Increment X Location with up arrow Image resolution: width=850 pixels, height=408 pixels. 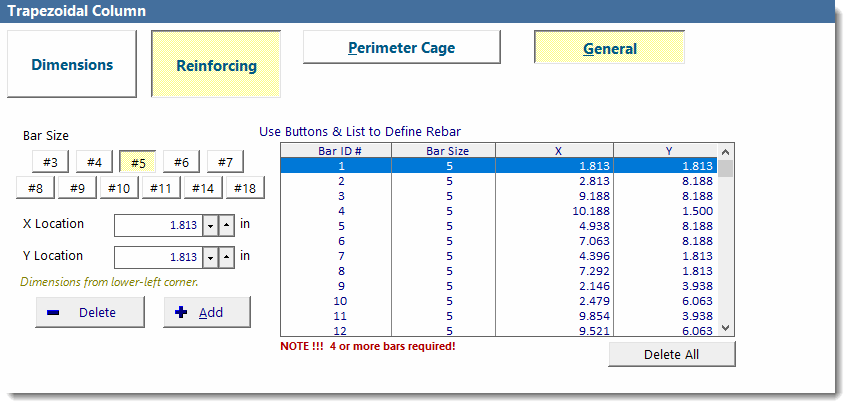226,225
